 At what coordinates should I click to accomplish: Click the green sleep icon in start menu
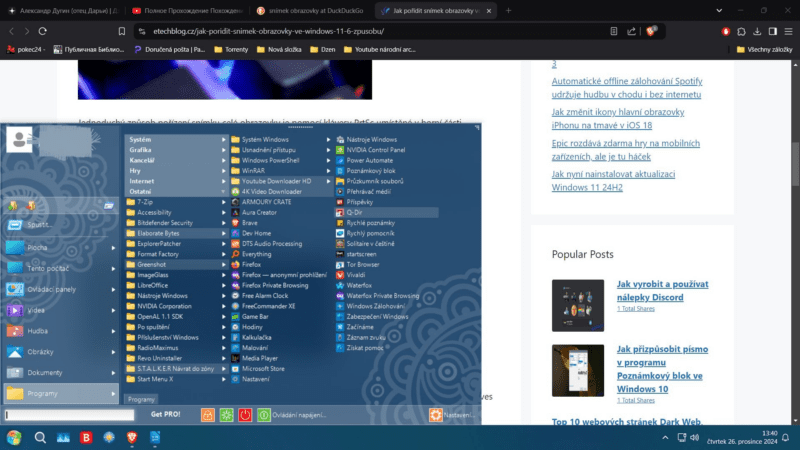(x=227, y=415)
